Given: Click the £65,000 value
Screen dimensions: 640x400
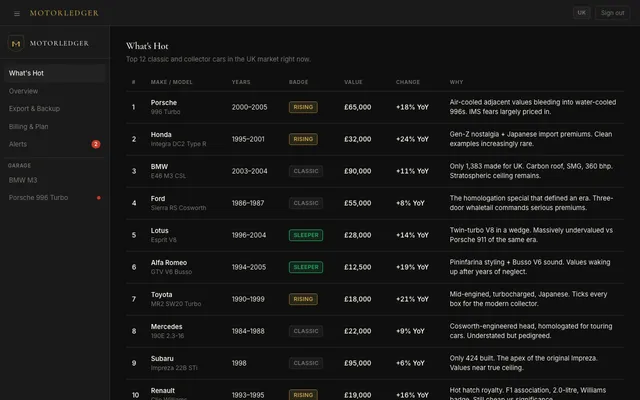Looking at the screenshot, I should [x=358, y=107].
